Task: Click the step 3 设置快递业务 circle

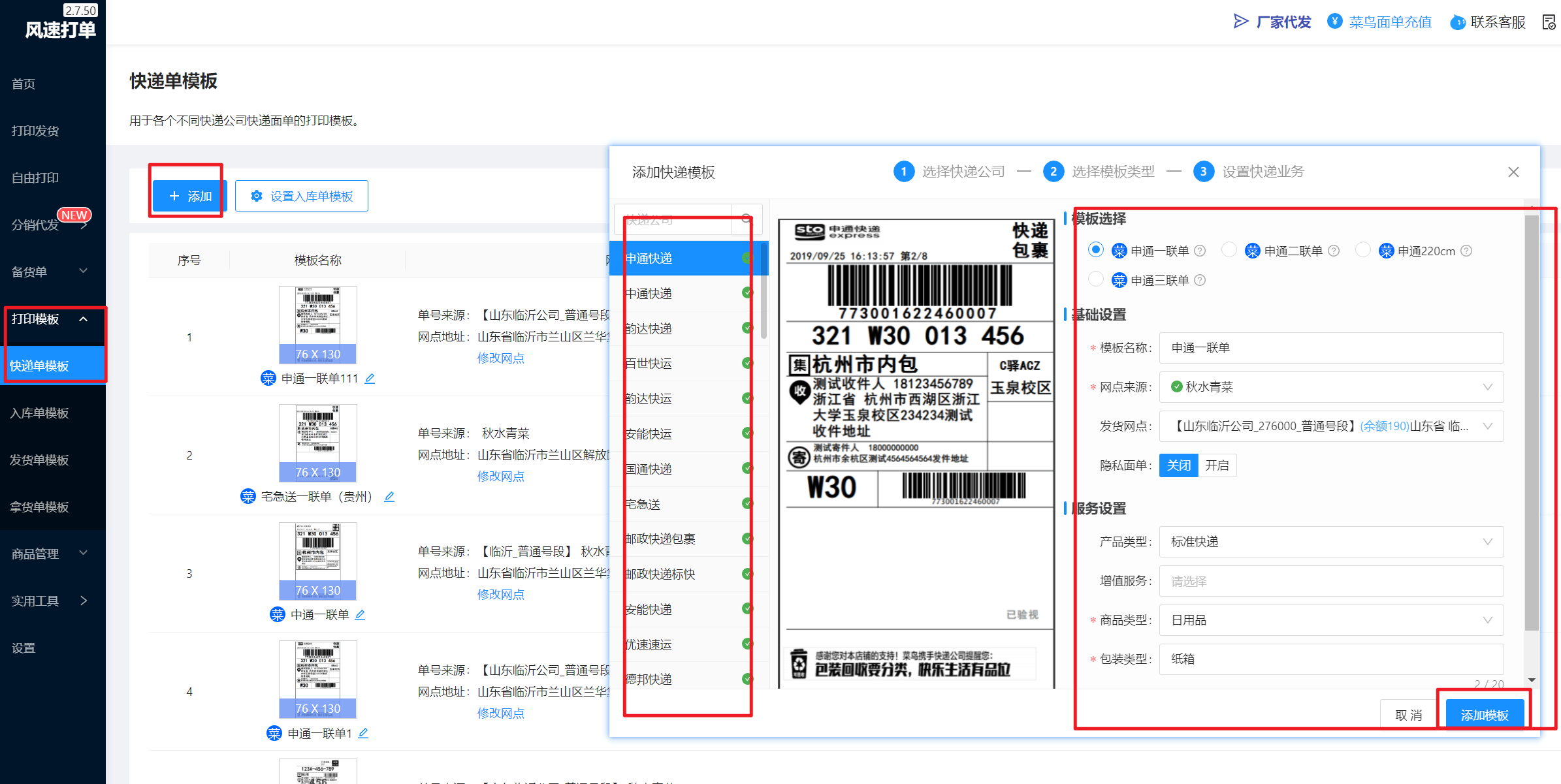Action: pyautogui.click(x=1204, y=172)
